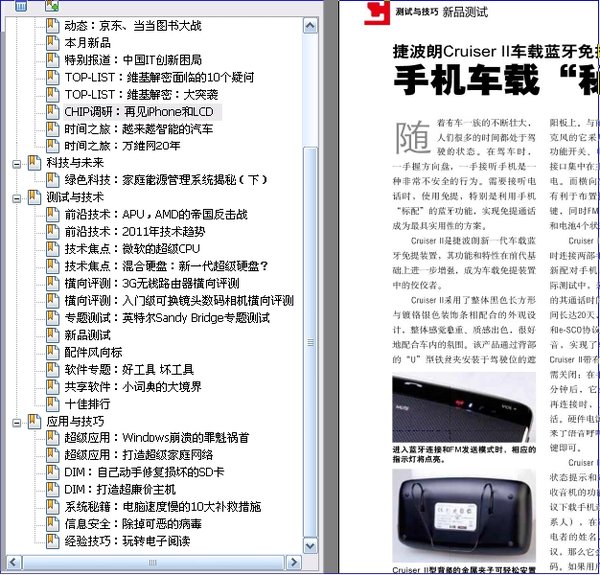
Task: Go to 时间之旅：万维网20年
Action: tap(122, 146)
